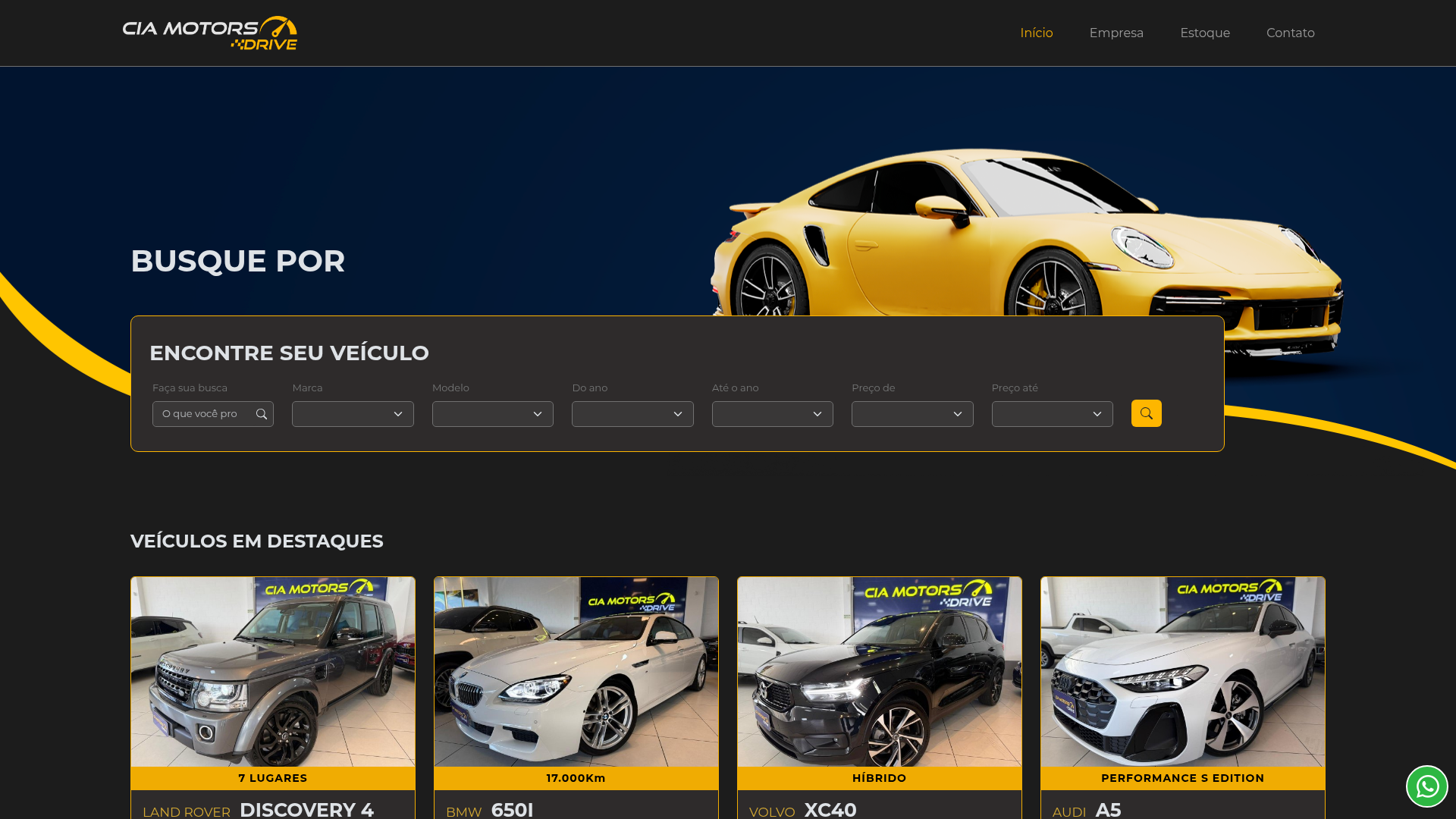Open the Modelo dropdown
This screenshot has height=819, width=1456.
(x=493, y=414)
